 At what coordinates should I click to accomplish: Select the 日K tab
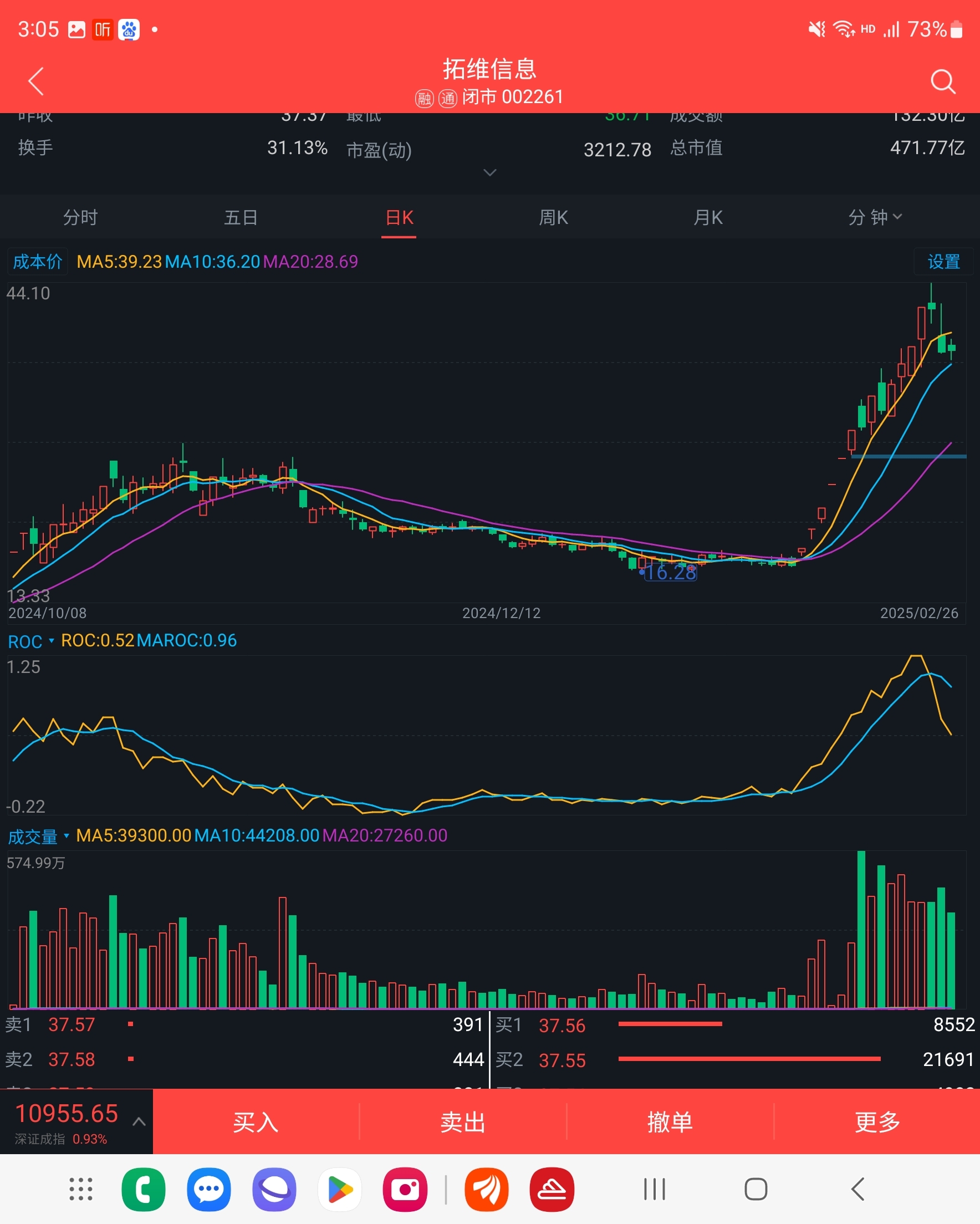click(x=399, y=217)
